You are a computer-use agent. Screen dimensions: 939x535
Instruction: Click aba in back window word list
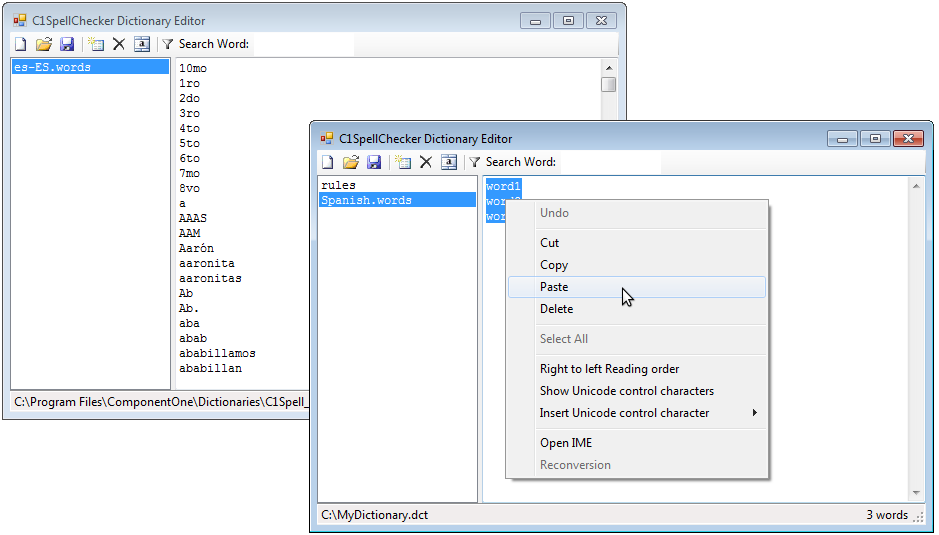pyautogui.click(x=189, y=323)
